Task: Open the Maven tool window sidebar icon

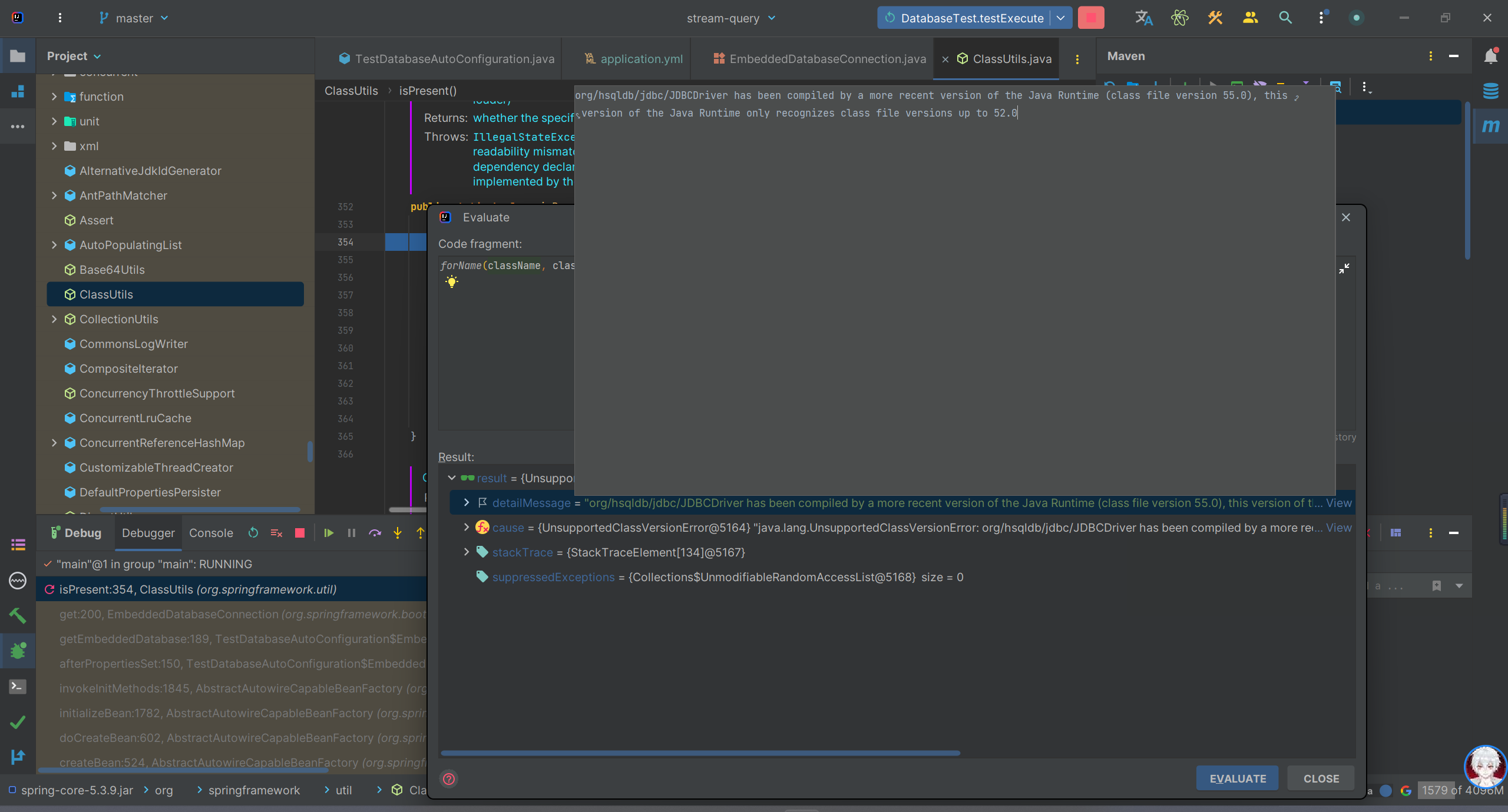Action: (1490, 126)
